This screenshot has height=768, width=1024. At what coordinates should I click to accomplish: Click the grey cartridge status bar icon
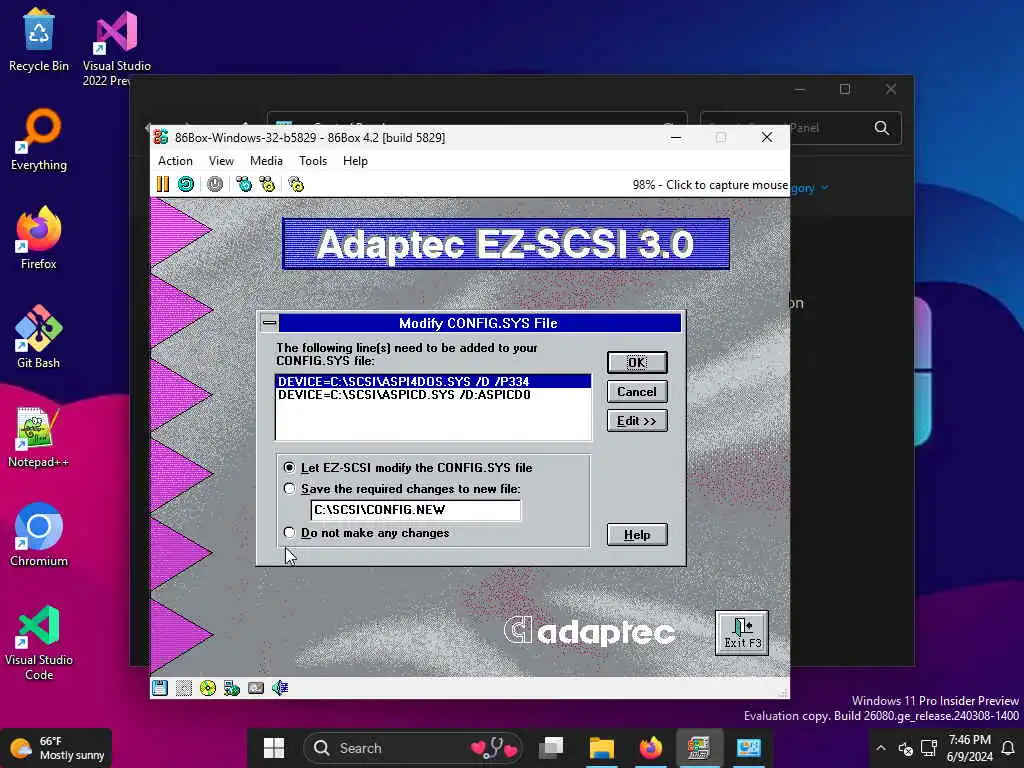[256, 688]
